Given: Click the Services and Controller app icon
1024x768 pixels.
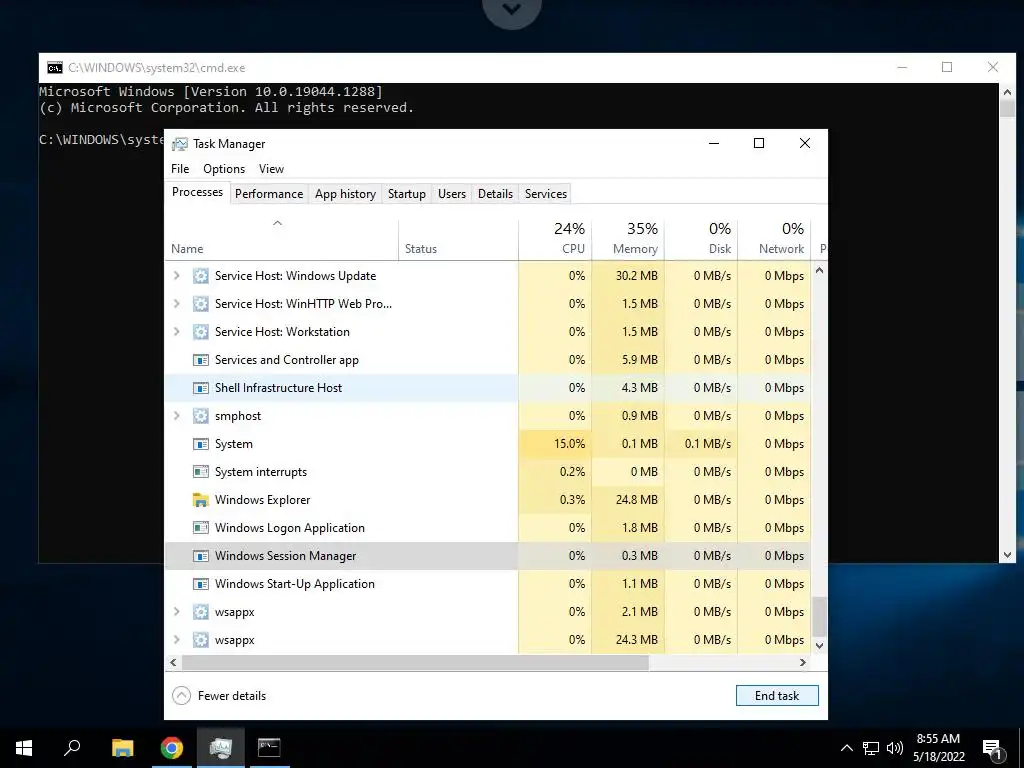Looking at the screenshot, I should 200,360.
